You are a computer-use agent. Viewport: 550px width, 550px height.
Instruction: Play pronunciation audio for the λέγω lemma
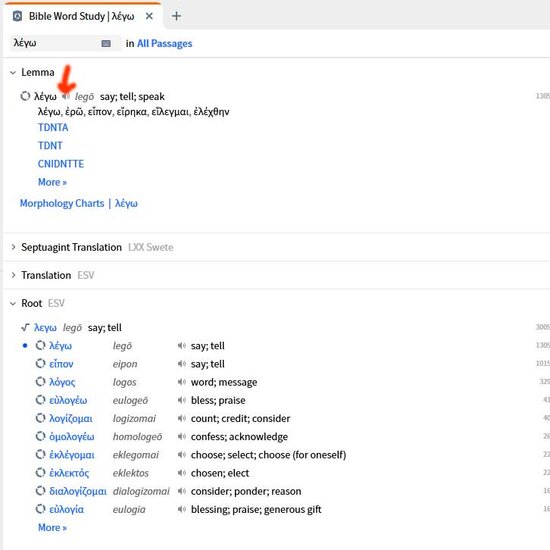pyautogui.click(x=66, y=96)
